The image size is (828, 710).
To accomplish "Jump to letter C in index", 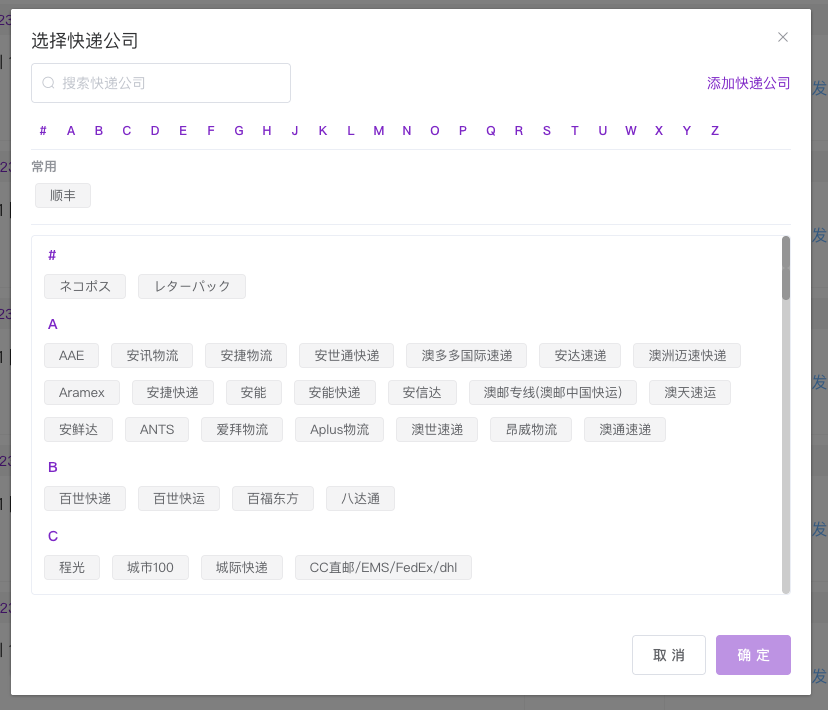I will 127,130.
